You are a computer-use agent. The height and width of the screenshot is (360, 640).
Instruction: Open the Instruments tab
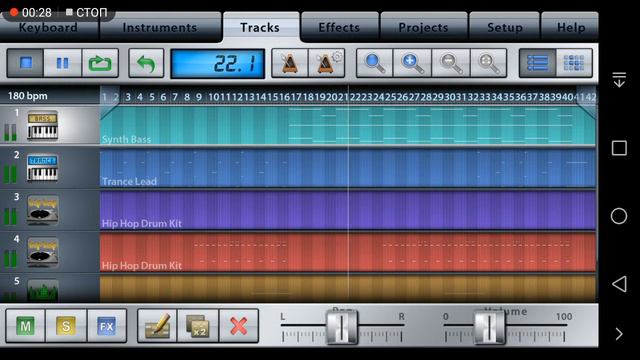click(160, 28)
